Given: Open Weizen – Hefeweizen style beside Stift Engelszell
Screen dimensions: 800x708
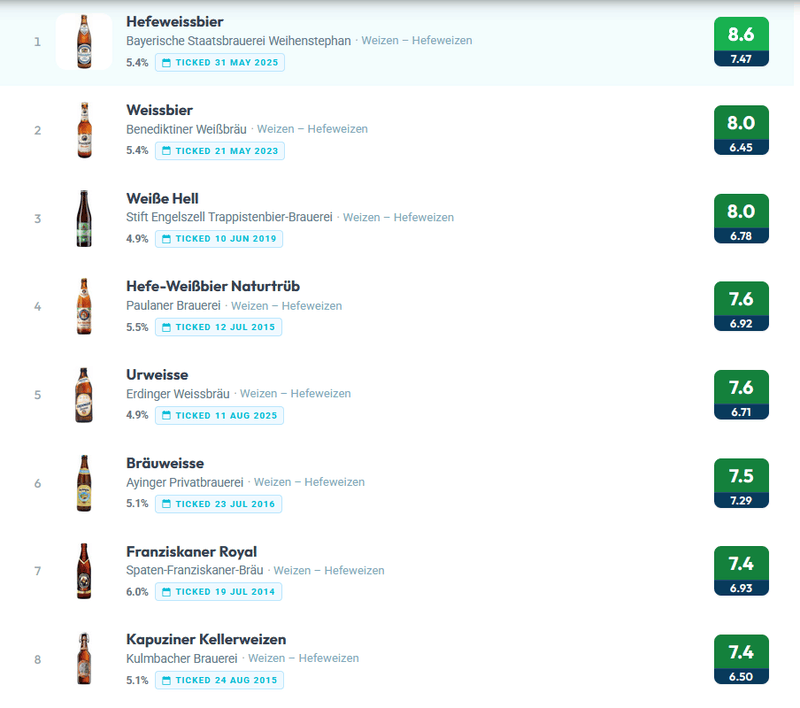Looking at the screenshot, I should 398,217.
